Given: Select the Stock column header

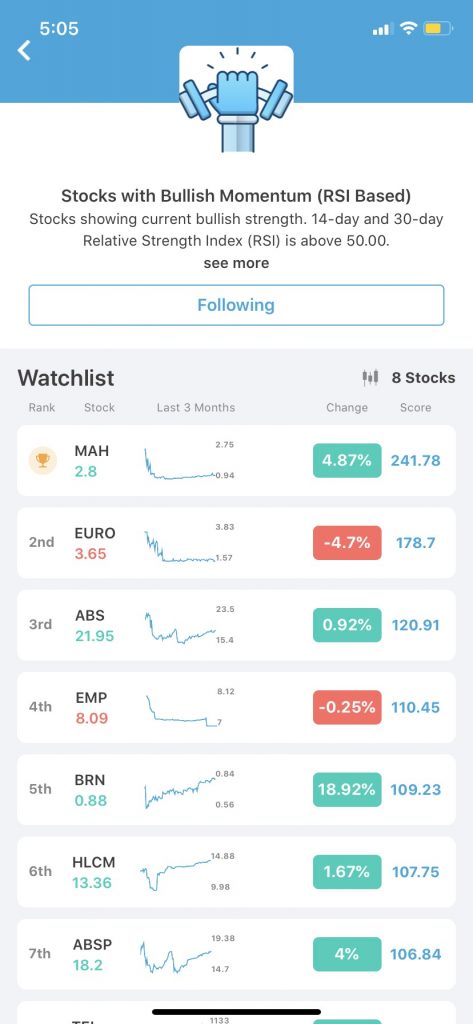Looking at the screenshot, I should pos(99,408).
